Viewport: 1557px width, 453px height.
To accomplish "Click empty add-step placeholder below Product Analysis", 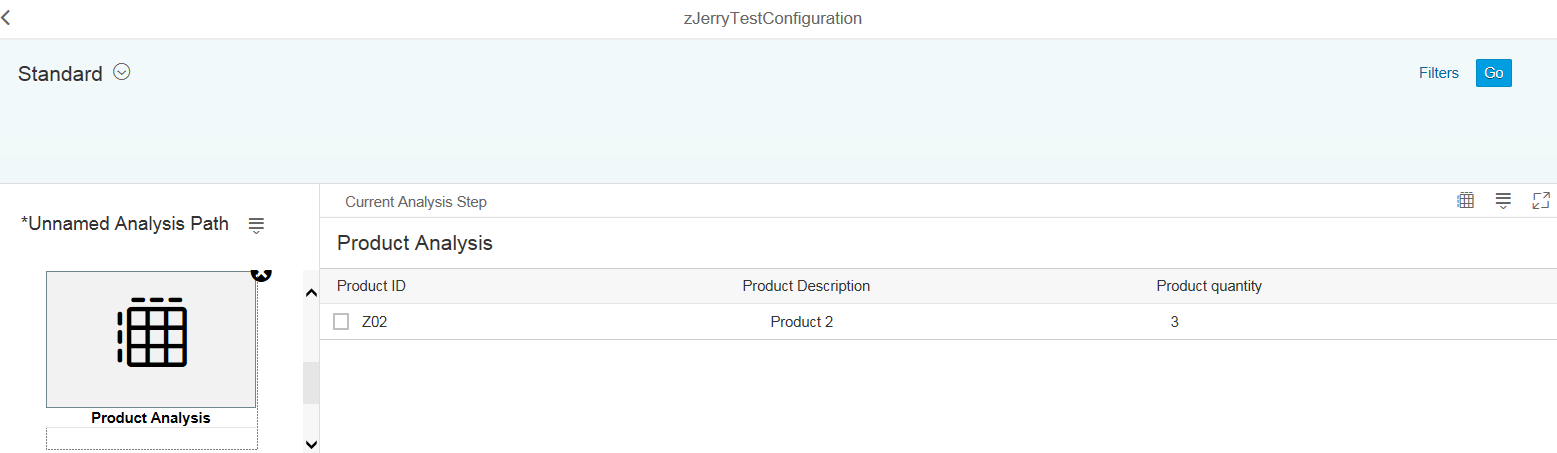I will [x=152, y=439].
